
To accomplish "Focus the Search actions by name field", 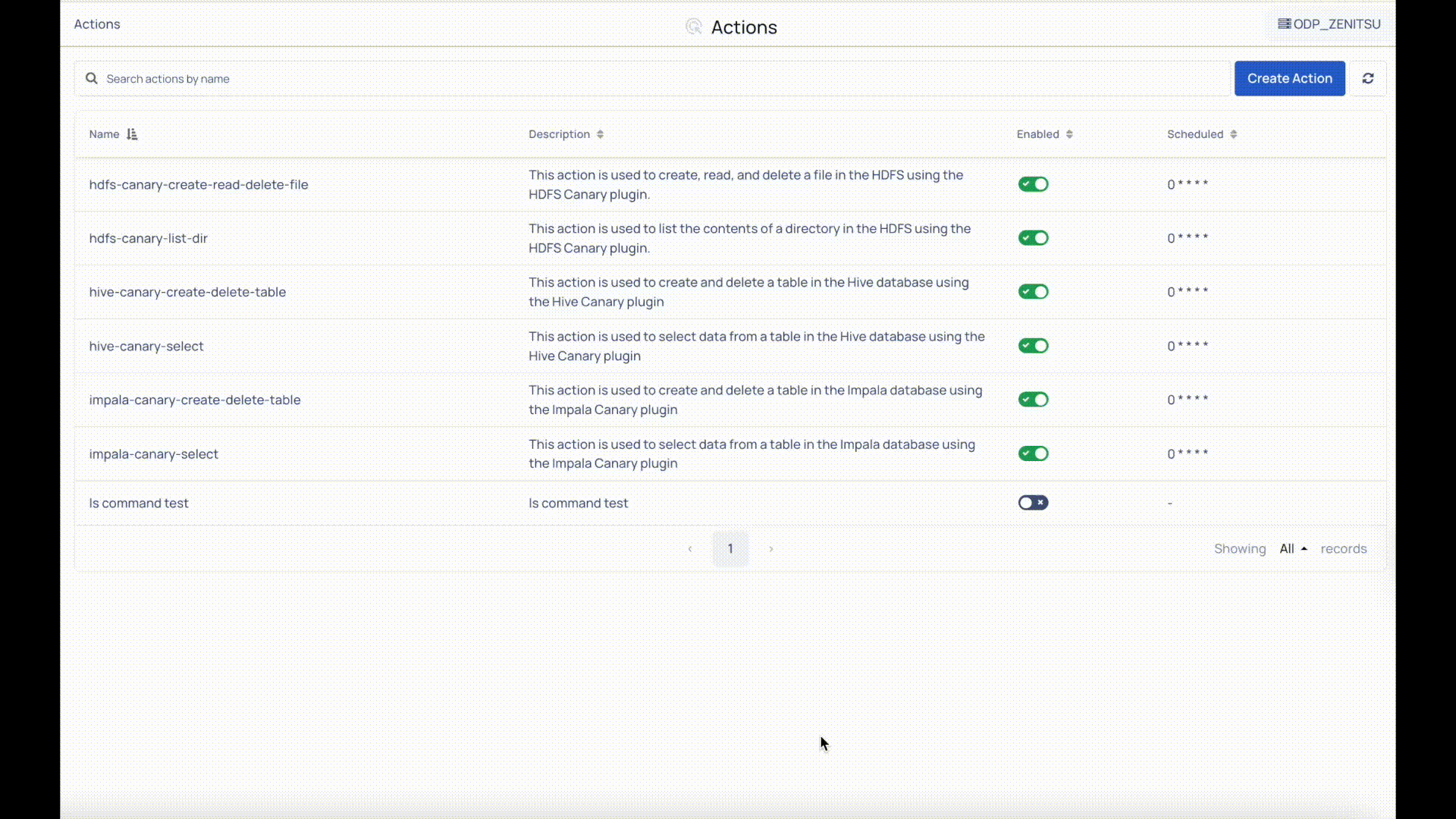I will pyautogui.click(x=652, y=79).
